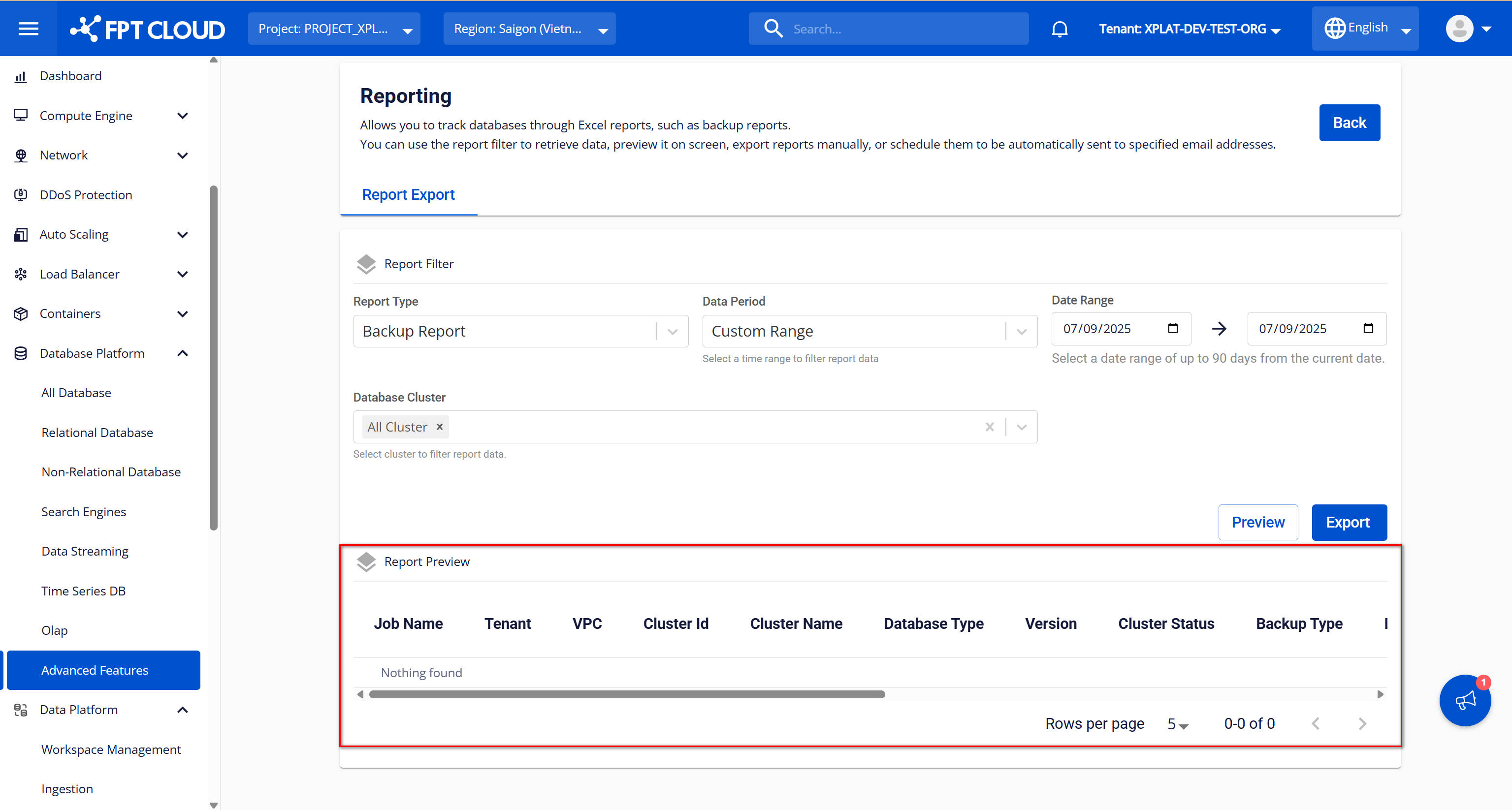1512x810 pixels.
Task: Change Rows per page value
Action: click(1177, 724)
